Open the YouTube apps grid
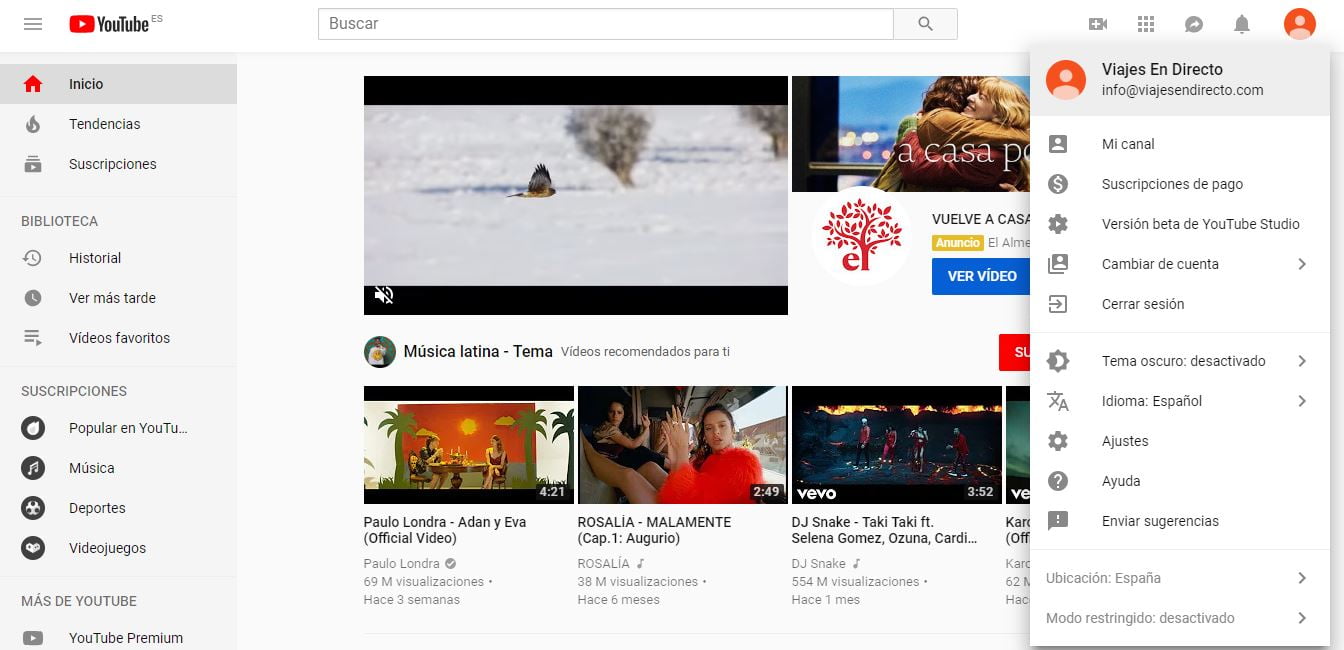 1146,24
